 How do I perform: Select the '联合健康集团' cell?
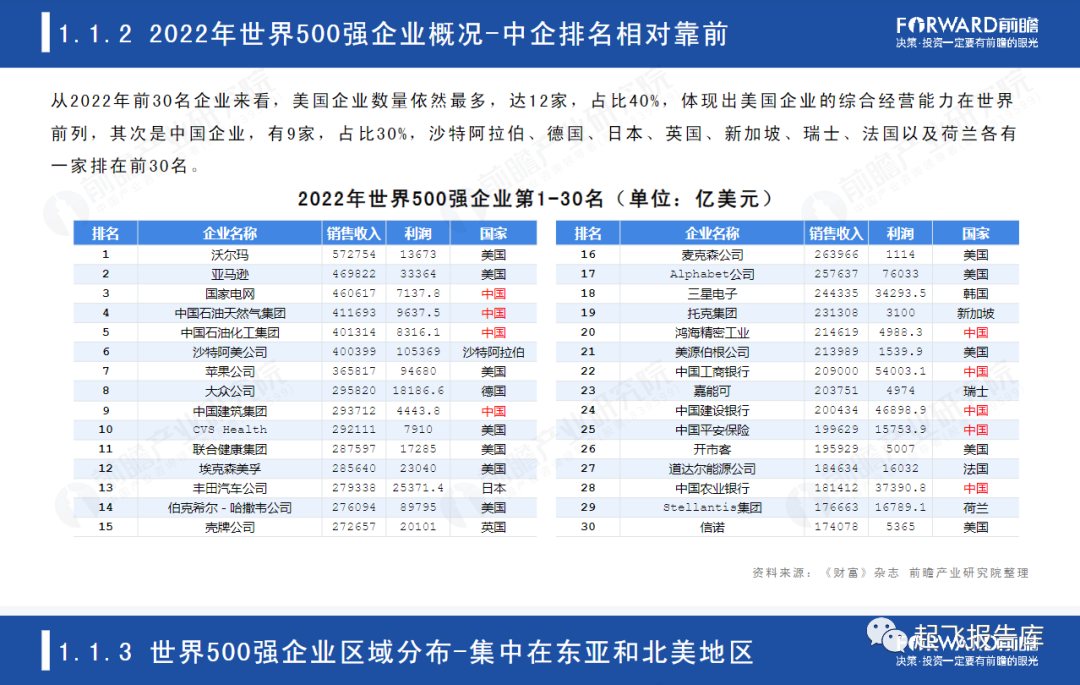tap(229, 450)
